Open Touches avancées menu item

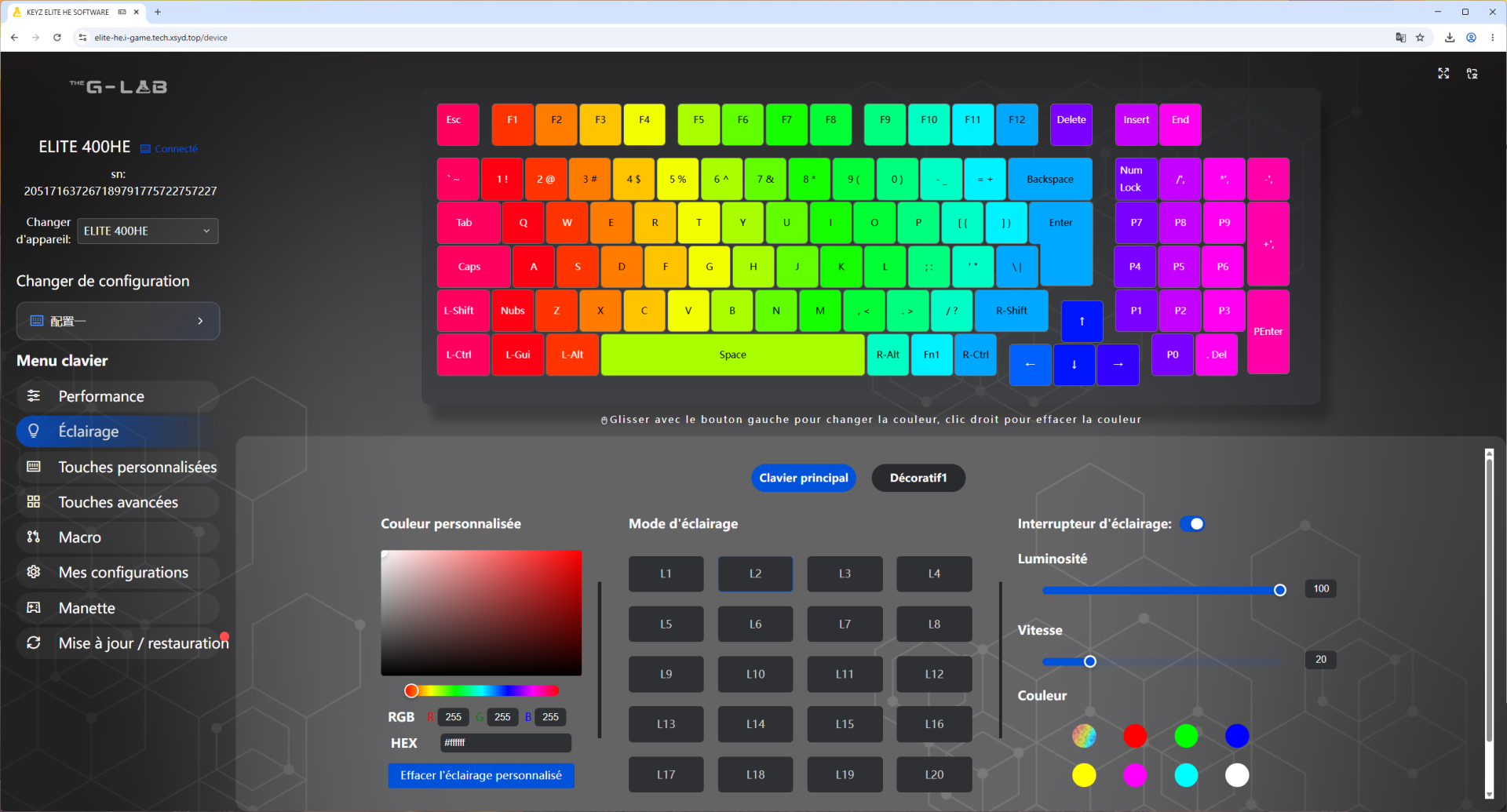point(118,502)
